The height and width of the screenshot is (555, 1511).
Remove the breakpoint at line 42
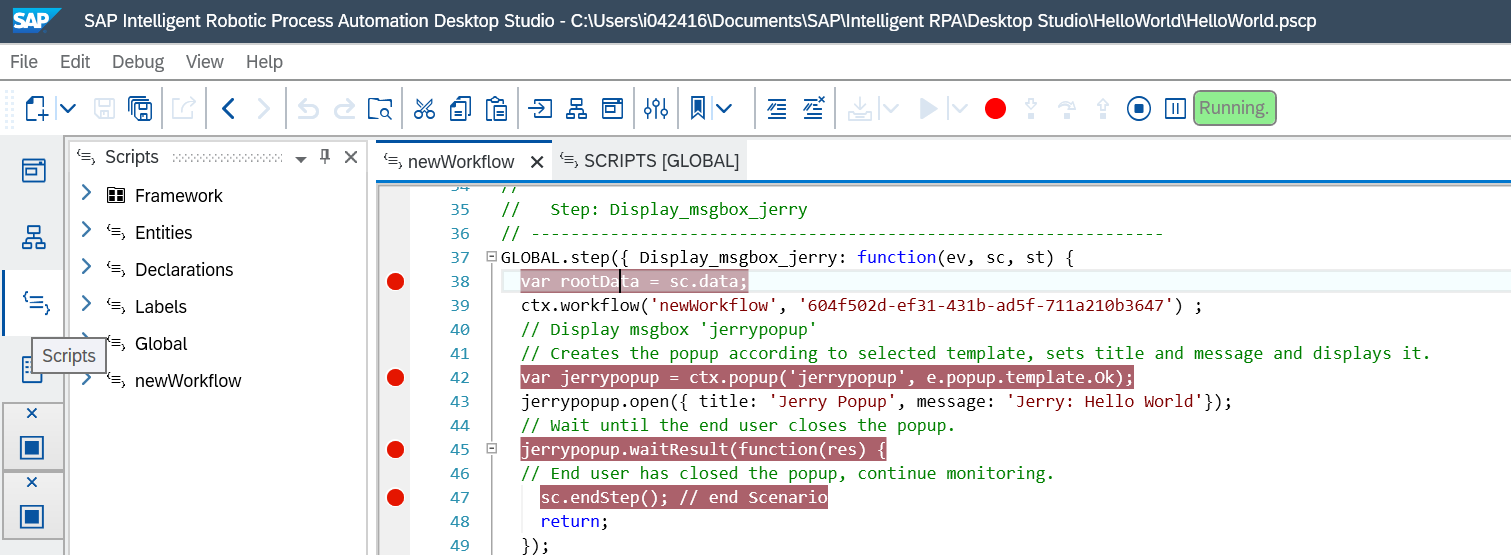point(395,377)
